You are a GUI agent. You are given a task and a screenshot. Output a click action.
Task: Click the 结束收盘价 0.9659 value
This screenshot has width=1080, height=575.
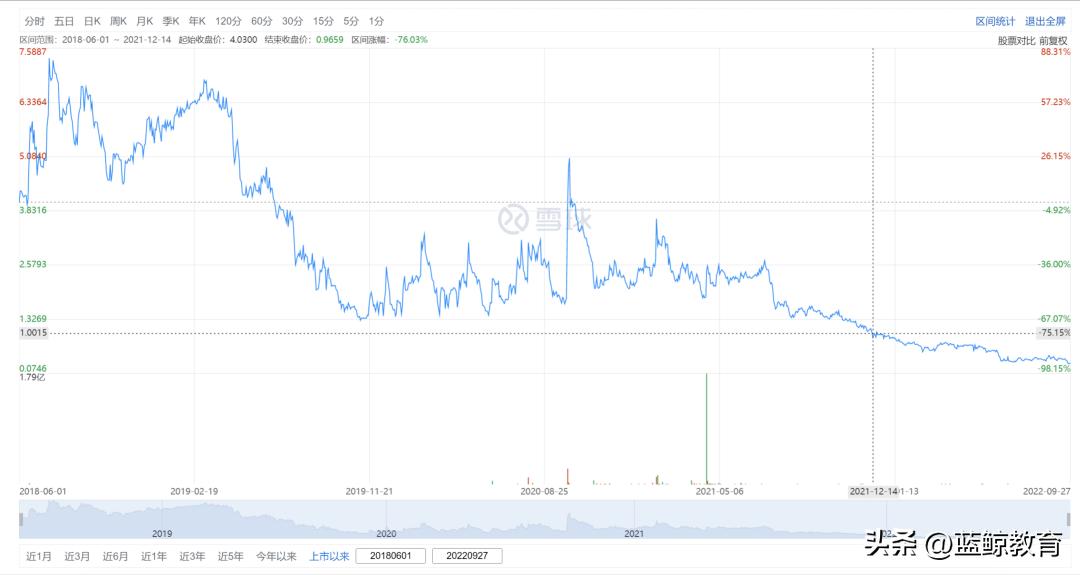329,40
